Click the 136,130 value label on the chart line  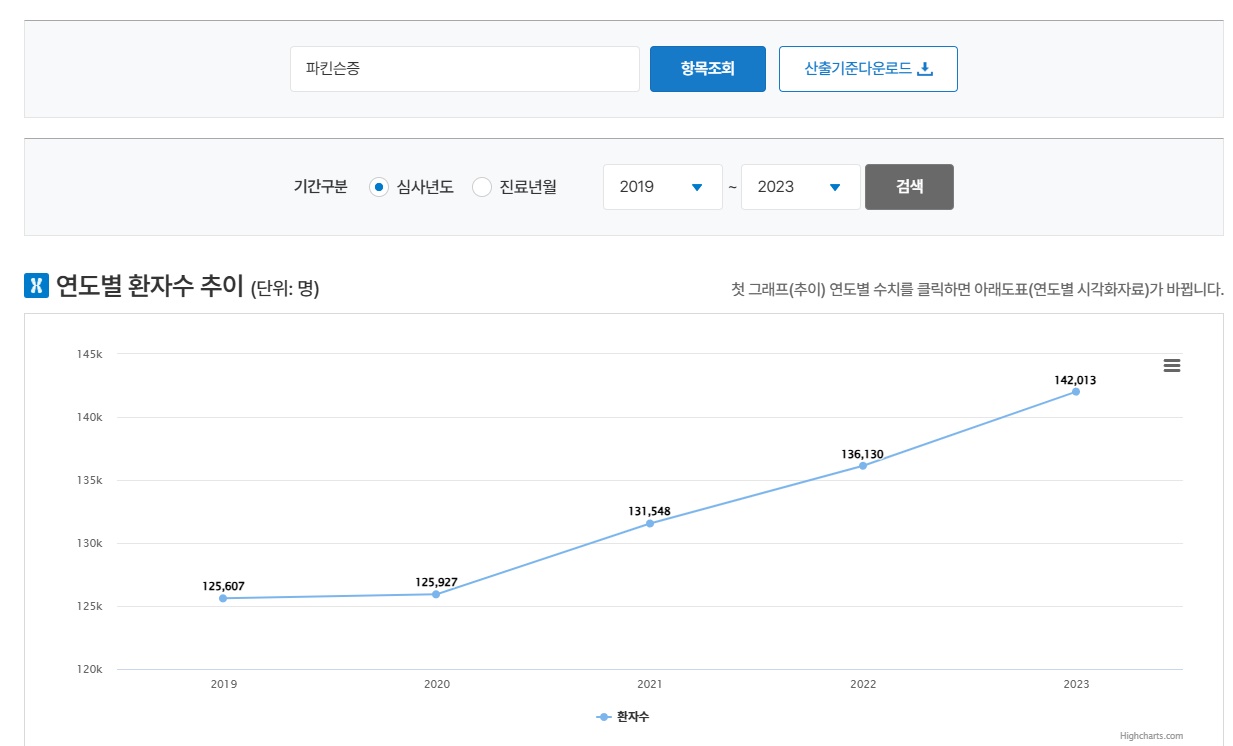(862, 453)
